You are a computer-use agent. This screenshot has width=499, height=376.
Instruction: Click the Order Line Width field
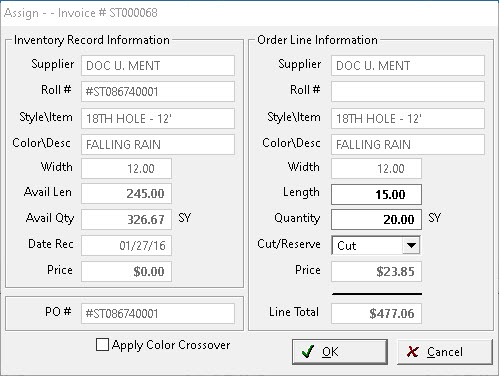coord(376,168)
